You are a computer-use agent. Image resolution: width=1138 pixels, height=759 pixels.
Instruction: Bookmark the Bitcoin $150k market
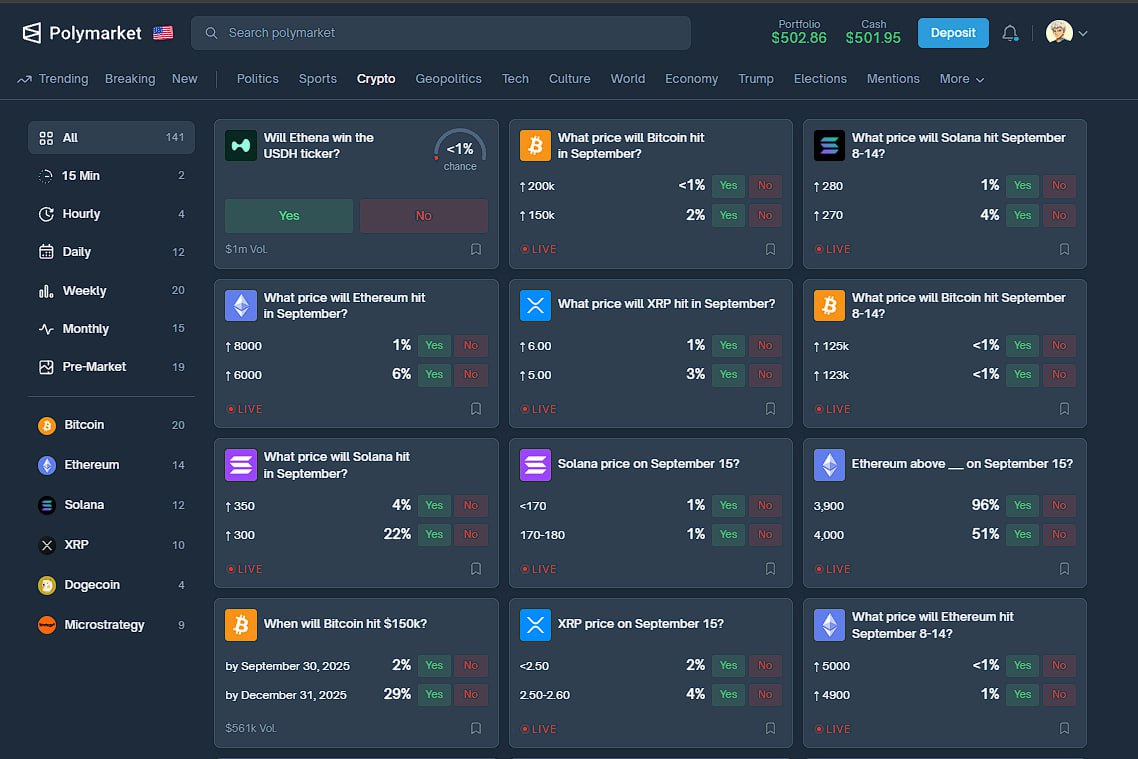pos(476,728)
